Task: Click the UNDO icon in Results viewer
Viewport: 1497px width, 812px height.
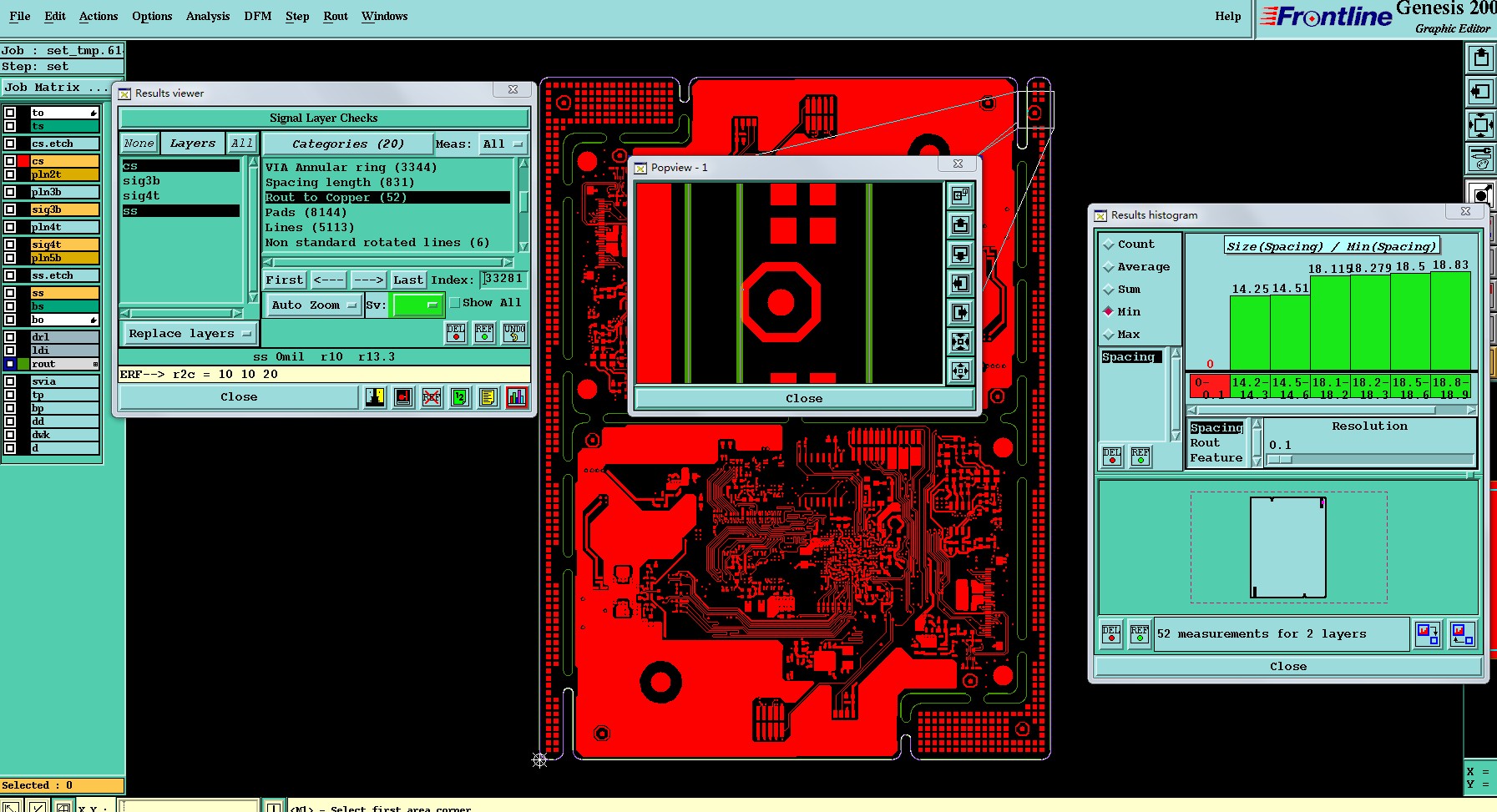Action: coord(514,333)
